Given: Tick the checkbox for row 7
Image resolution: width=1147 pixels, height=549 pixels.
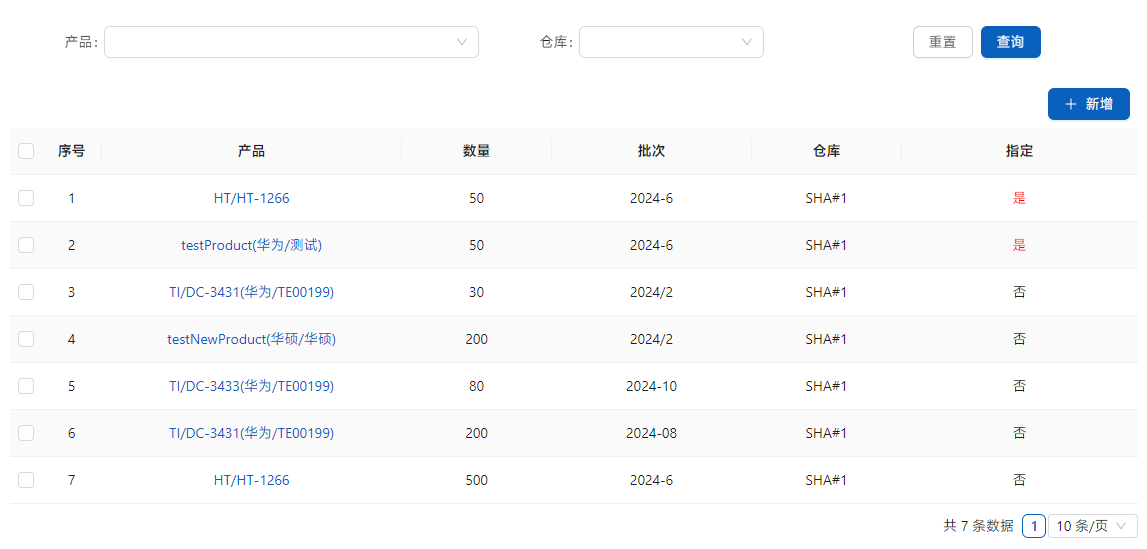Looking at the screenshot, I should click(x=26, y=480).
